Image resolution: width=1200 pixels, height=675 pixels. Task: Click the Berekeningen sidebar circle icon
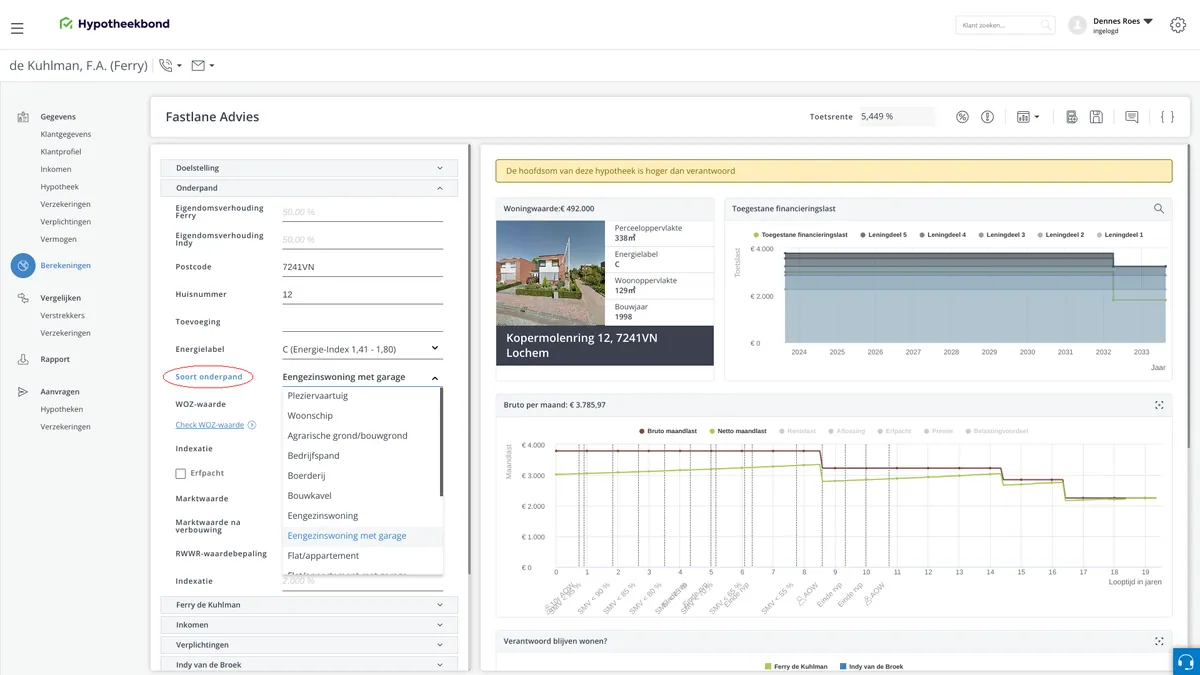coord(23,265)
